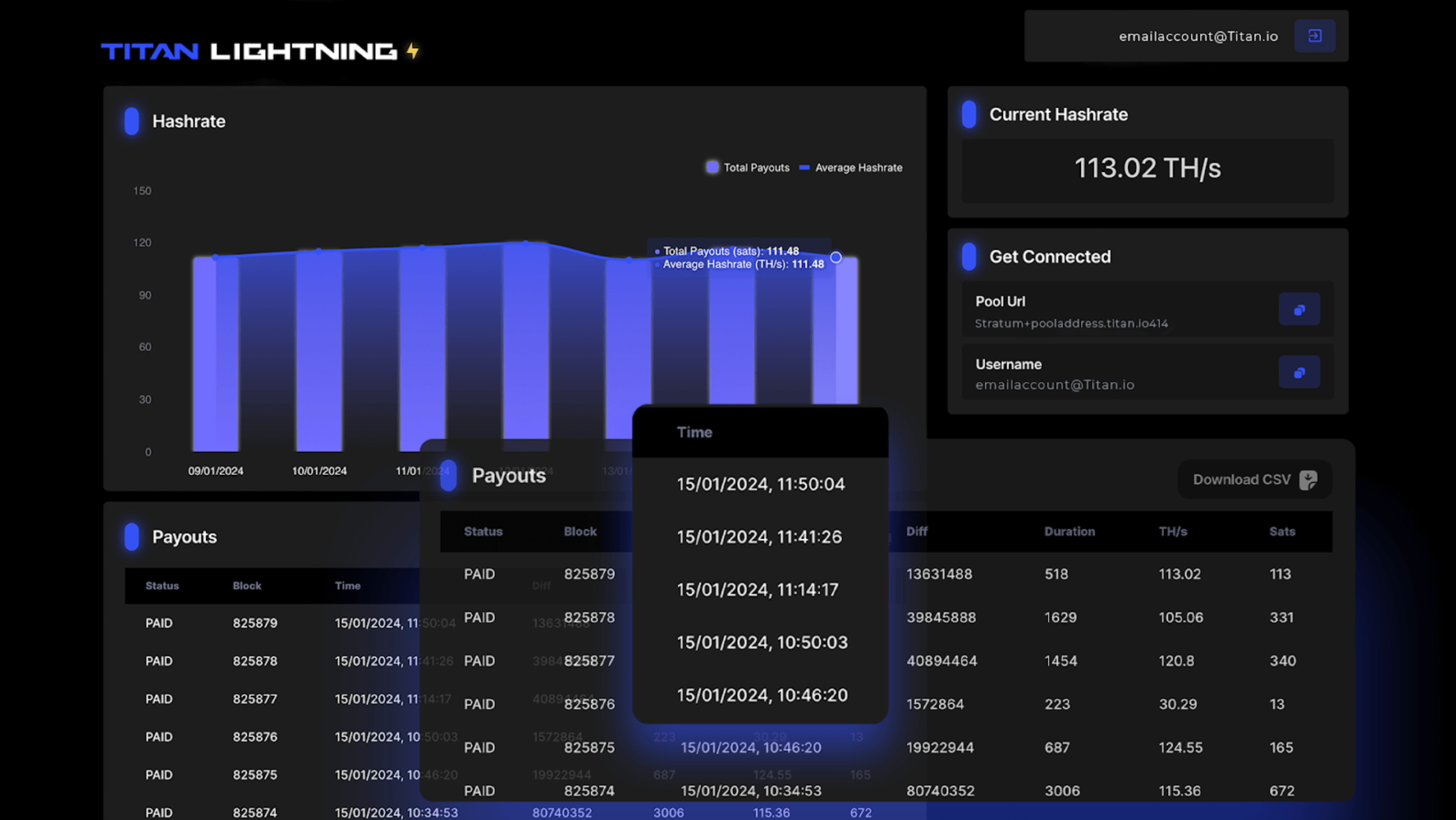Sort by the Time column header in popup

tap(694, 432)
